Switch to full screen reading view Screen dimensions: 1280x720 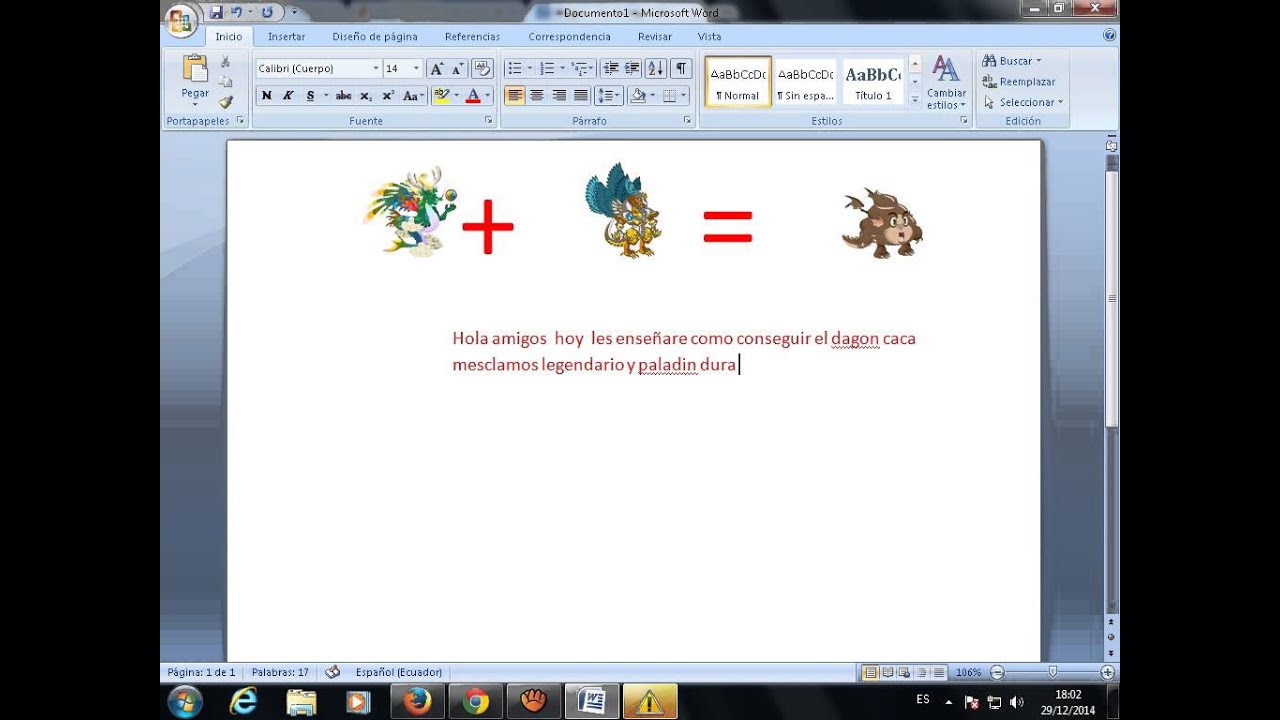click(887, 672)
